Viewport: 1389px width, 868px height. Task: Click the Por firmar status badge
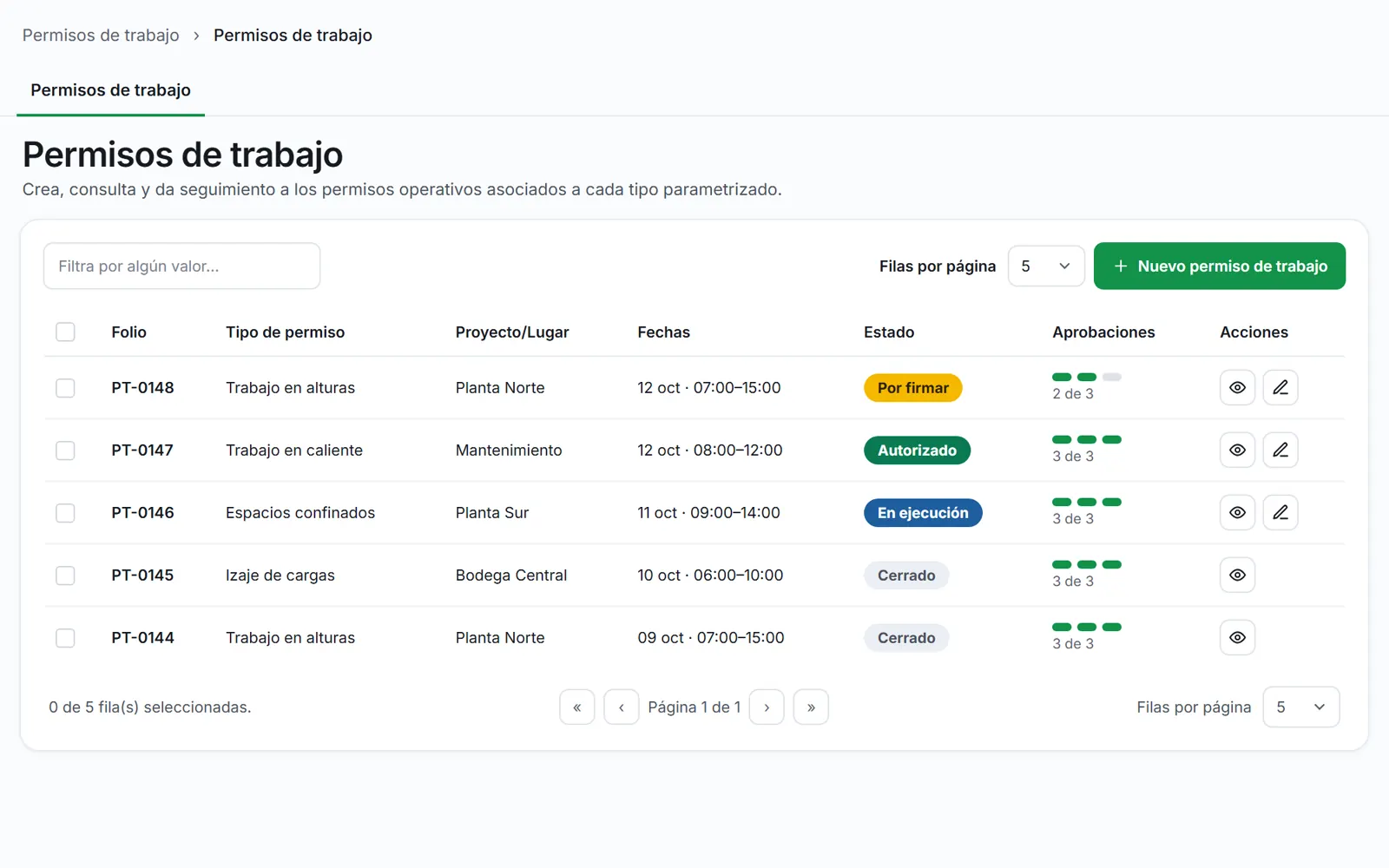[913, 388]
